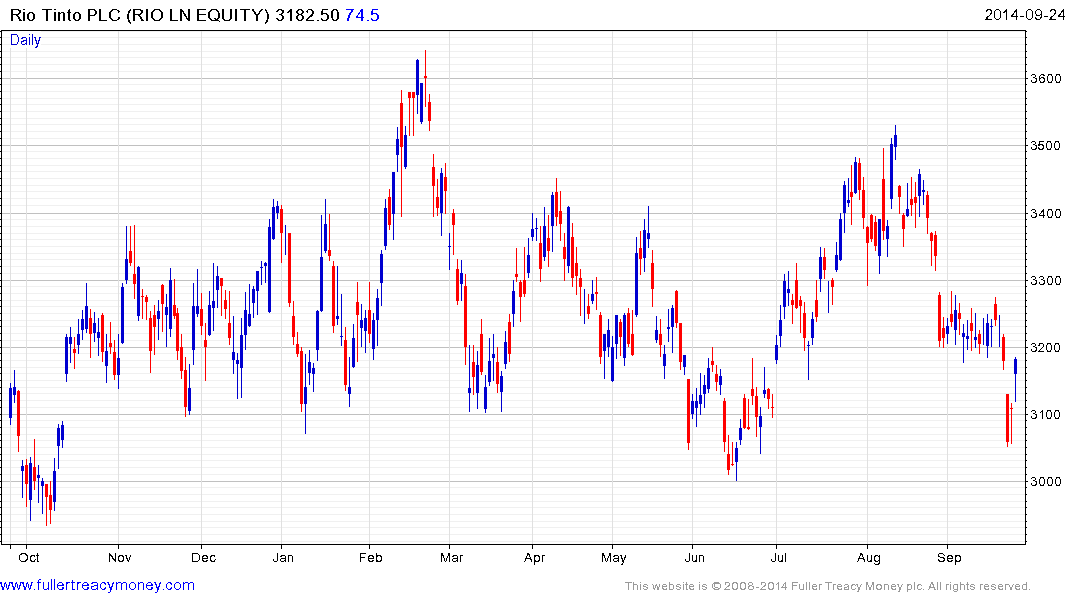Click the Apr month label
The height and width of the screenshot is (600, 1075).
tap(535, 557)
